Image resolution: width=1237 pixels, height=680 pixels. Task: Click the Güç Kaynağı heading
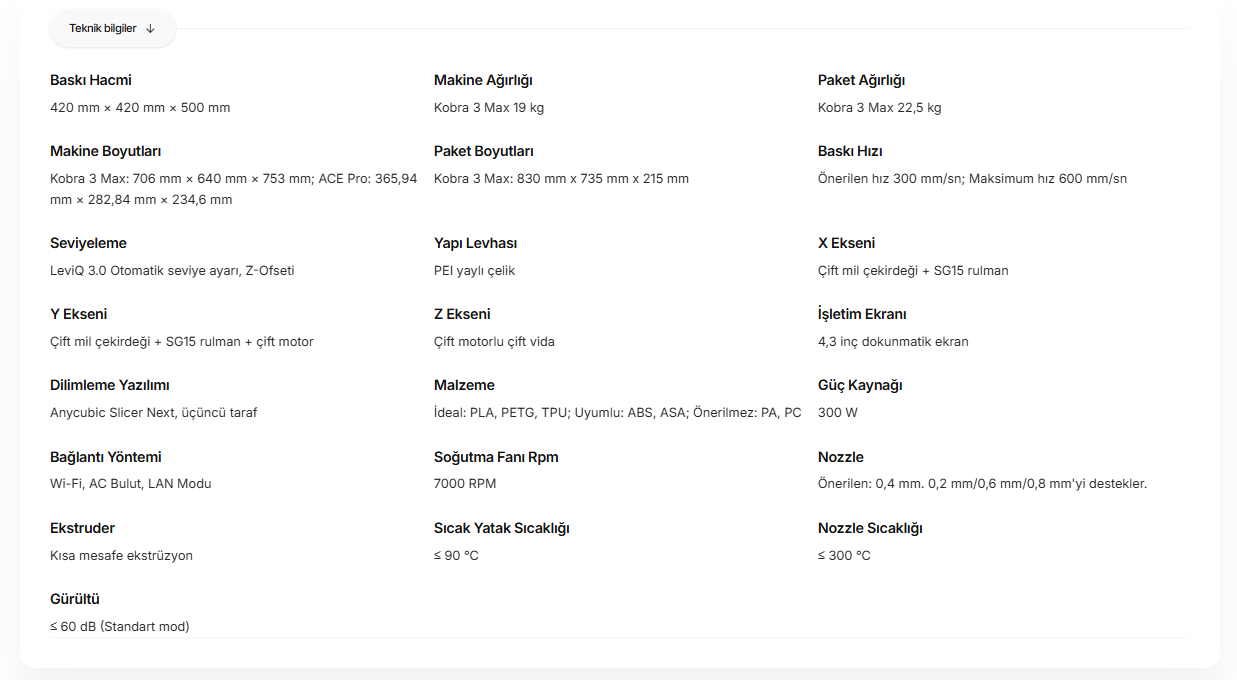[860, 385]
